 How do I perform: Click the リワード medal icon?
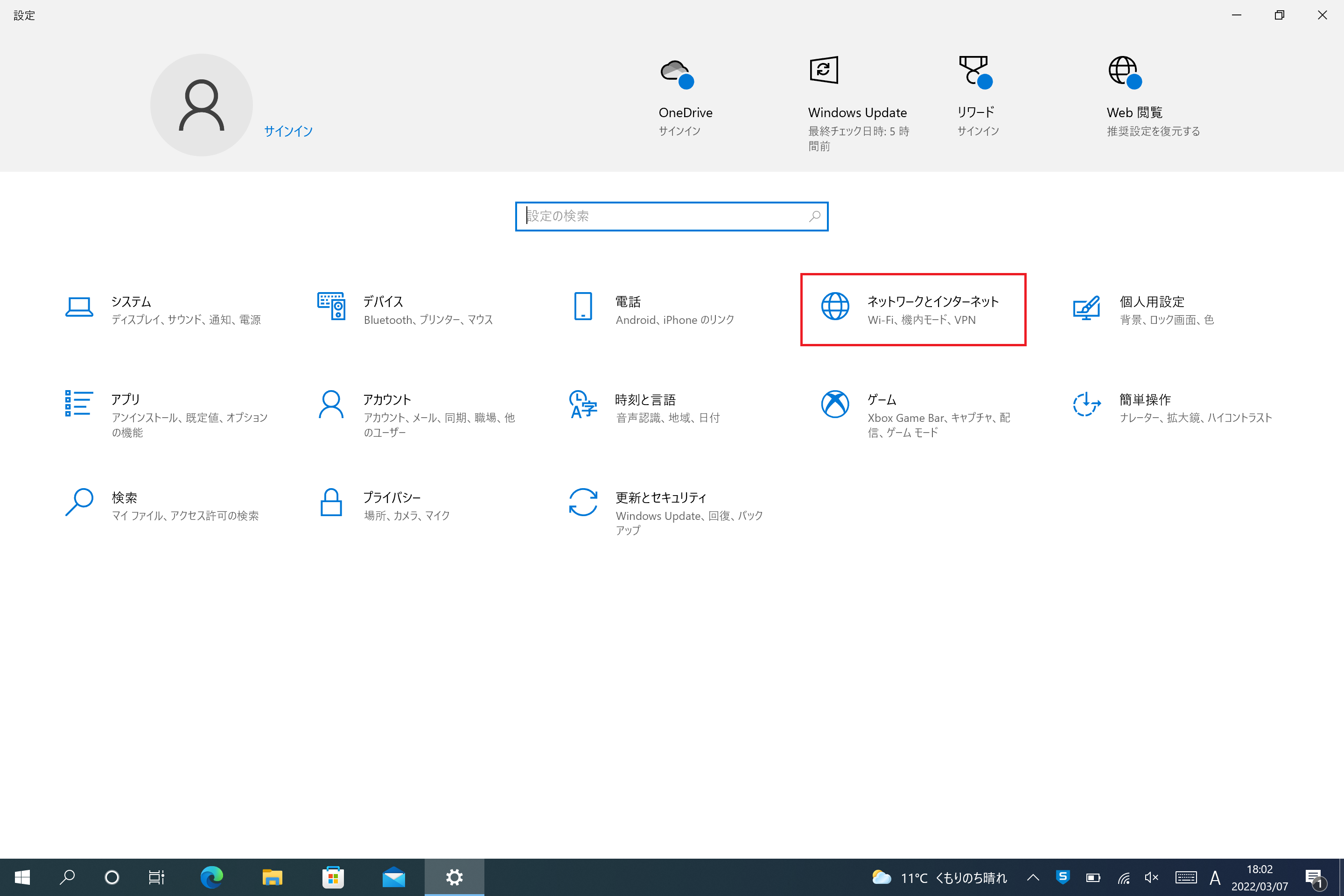point(975,72)
